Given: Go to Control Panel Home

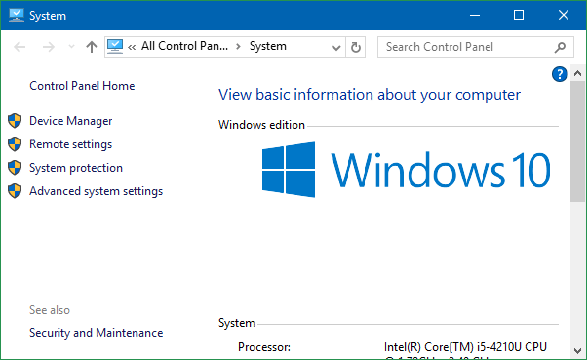Looking at the screenshot, I should (82, 86).
